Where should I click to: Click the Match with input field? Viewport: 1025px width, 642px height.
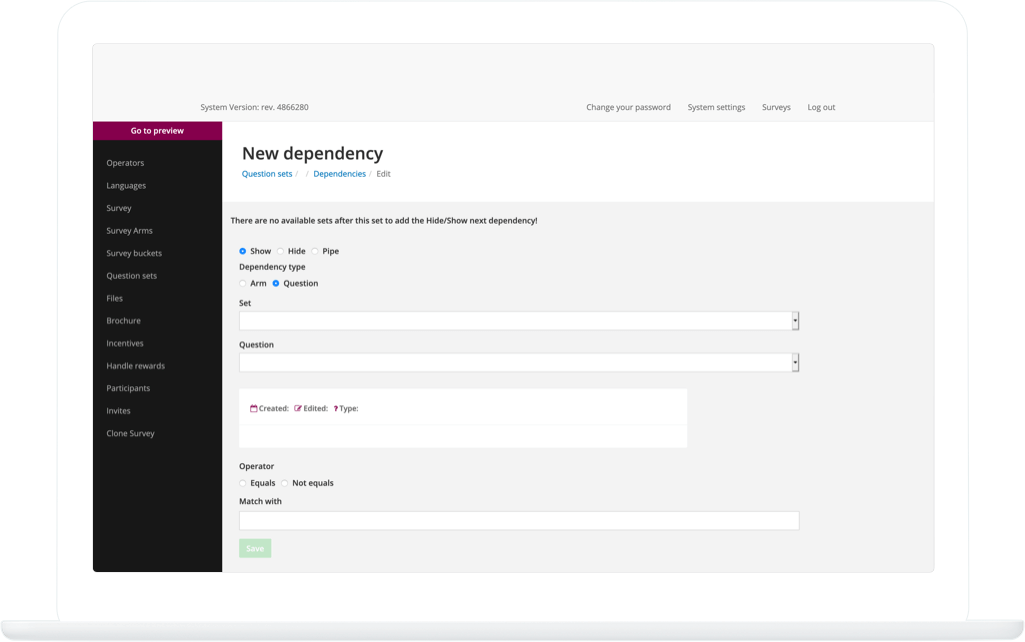(519, 520)
